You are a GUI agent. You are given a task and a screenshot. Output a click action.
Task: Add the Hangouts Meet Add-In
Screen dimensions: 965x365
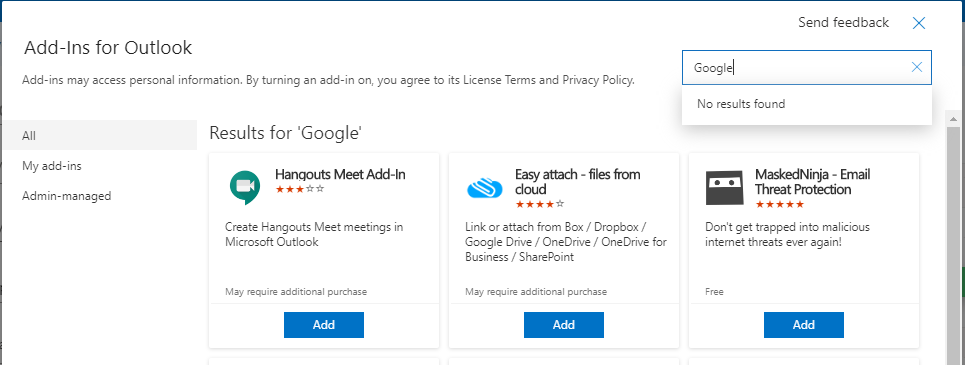click(324, 325)
